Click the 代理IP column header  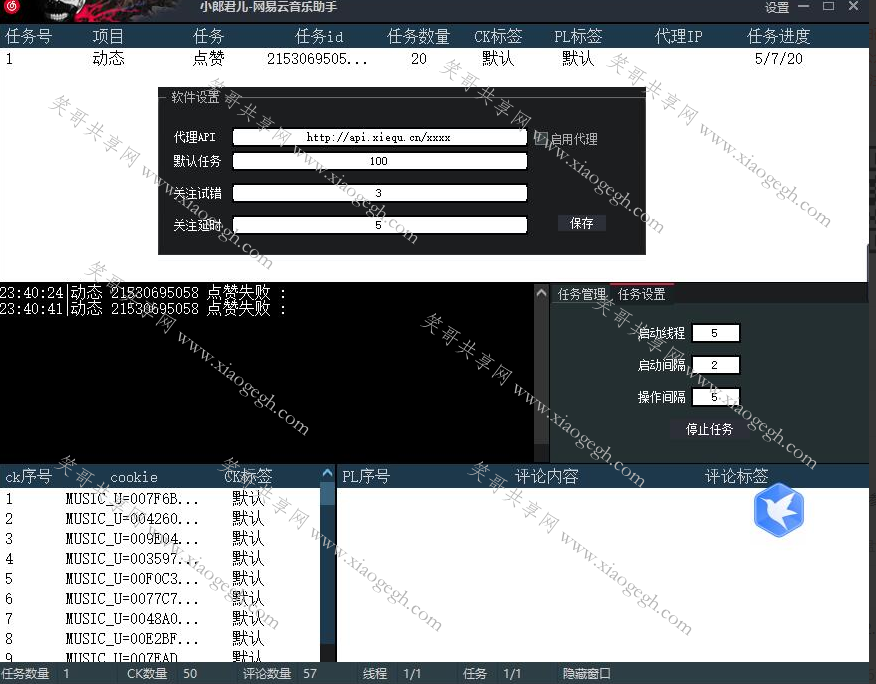tap(678, 36)
